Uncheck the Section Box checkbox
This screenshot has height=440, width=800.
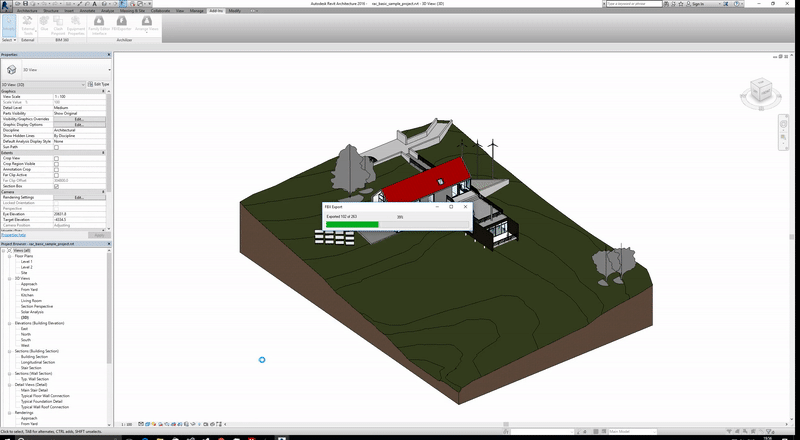pos(56,186)
